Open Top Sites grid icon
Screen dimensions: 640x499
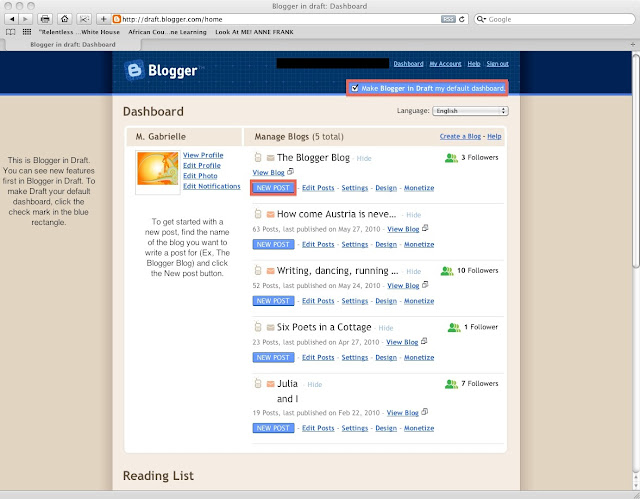coord(27,32)
